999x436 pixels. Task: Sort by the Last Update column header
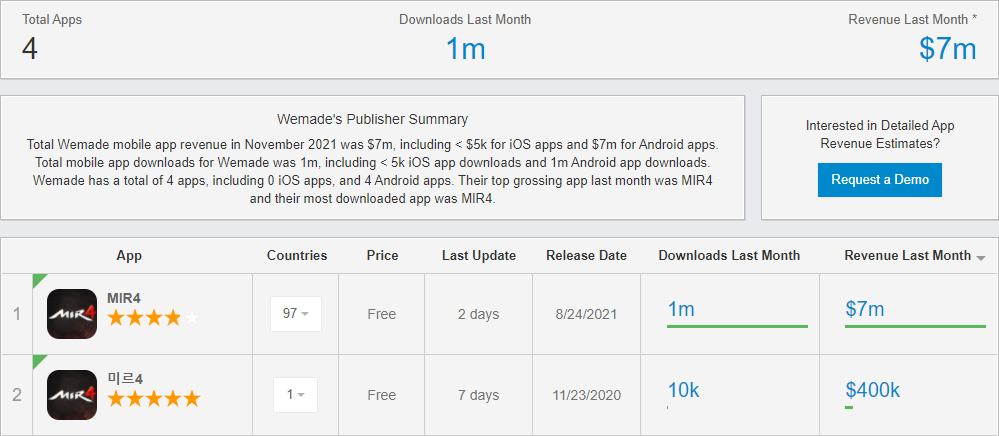[x=479, y=256]
